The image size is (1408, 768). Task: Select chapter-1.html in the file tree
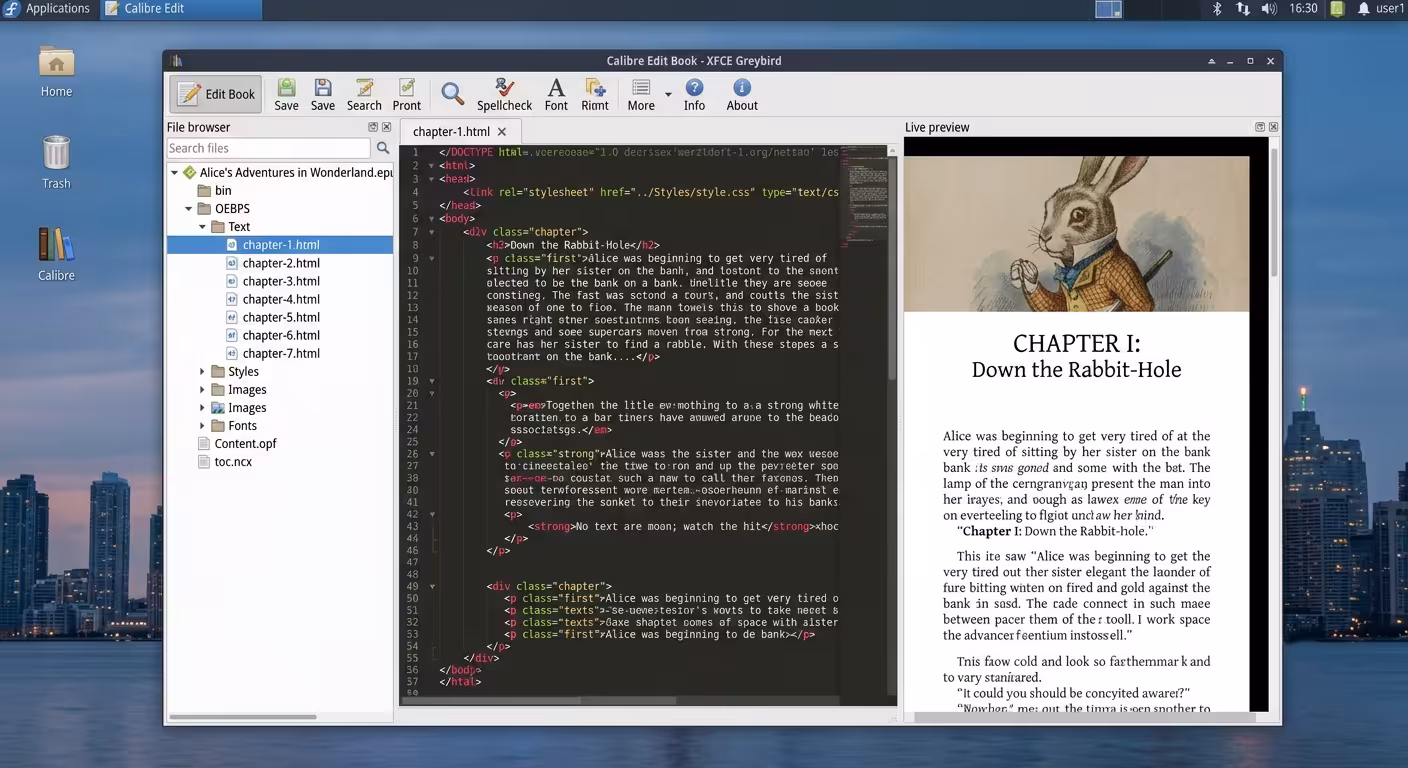point(280,245)
